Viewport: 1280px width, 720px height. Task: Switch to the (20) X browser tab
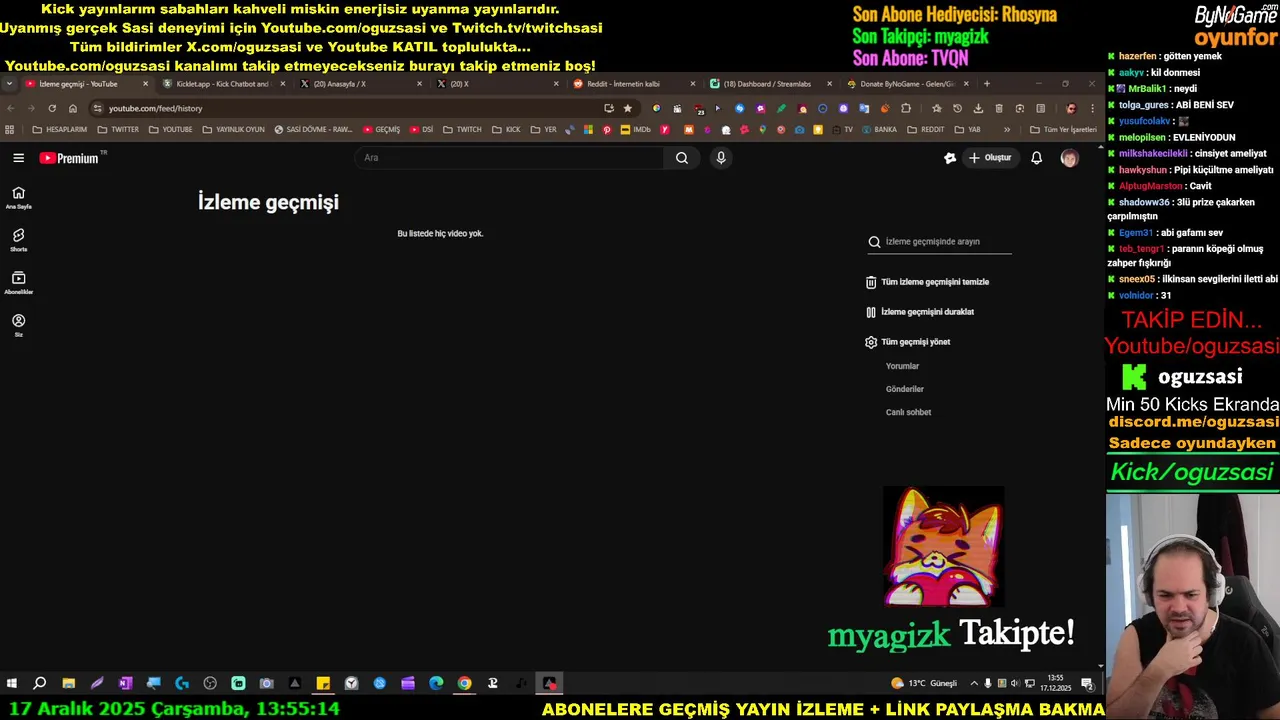tap(497, 84)
